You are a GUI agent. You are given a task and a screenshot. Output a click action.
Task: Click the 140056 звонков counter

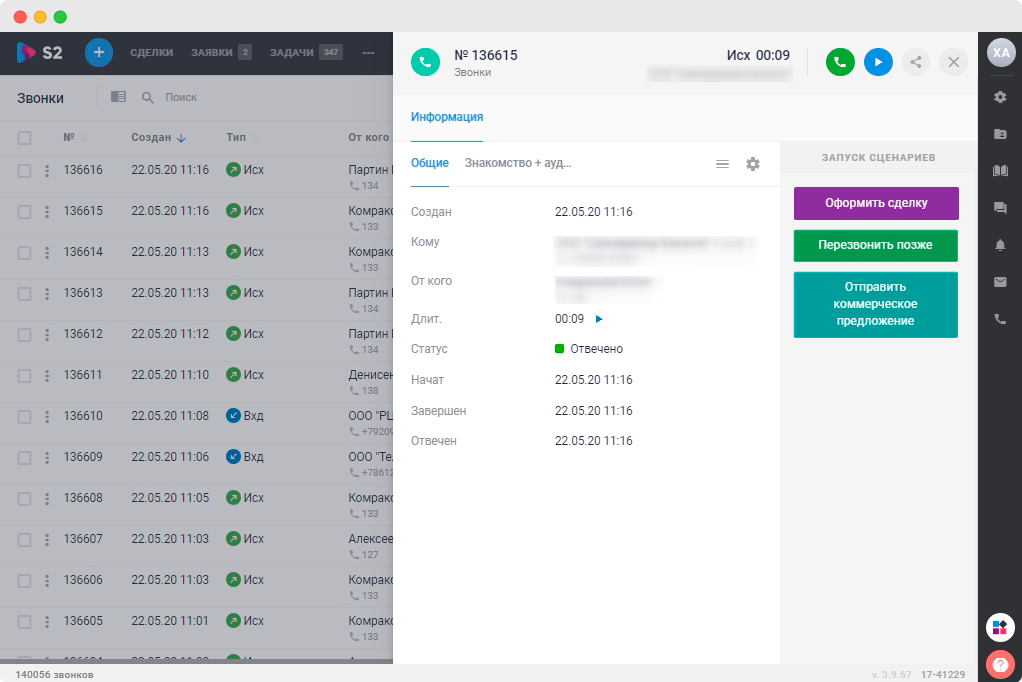pos(54,675)
